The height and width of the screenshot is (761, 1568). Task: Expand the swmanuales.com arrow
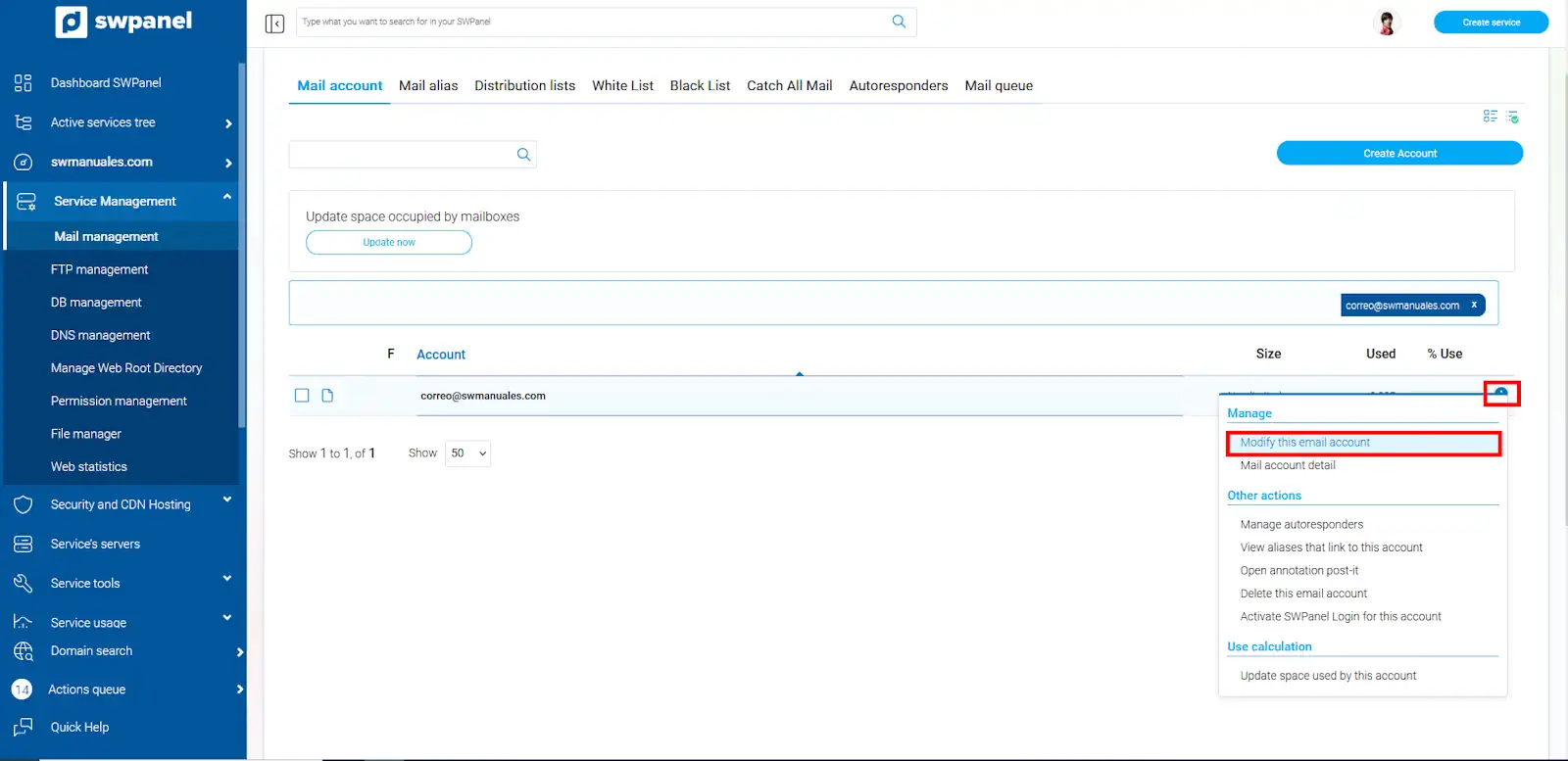click(x=228, y=163)
